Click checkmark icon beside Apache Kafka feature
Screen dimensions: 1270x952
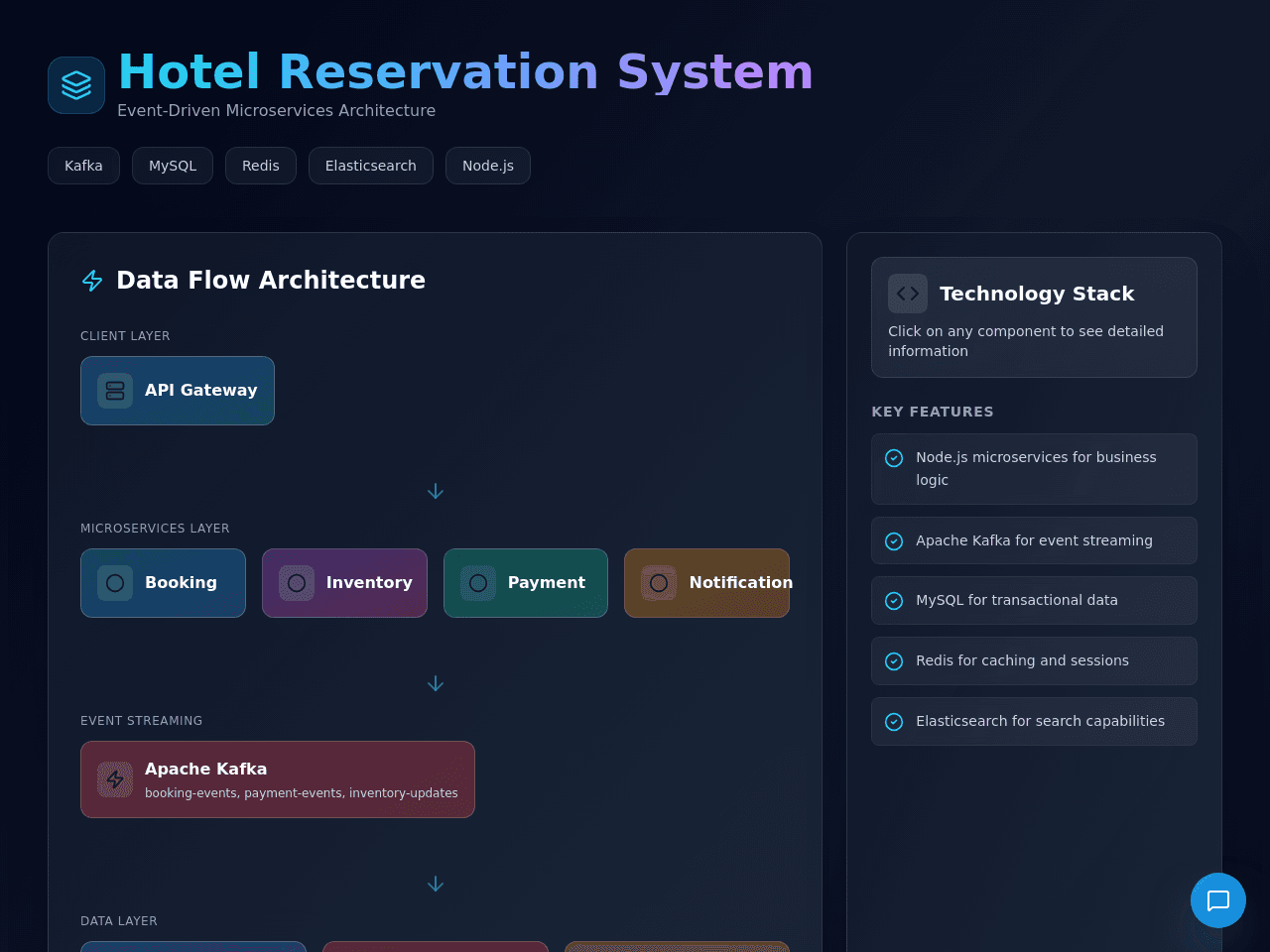(894, 541)
